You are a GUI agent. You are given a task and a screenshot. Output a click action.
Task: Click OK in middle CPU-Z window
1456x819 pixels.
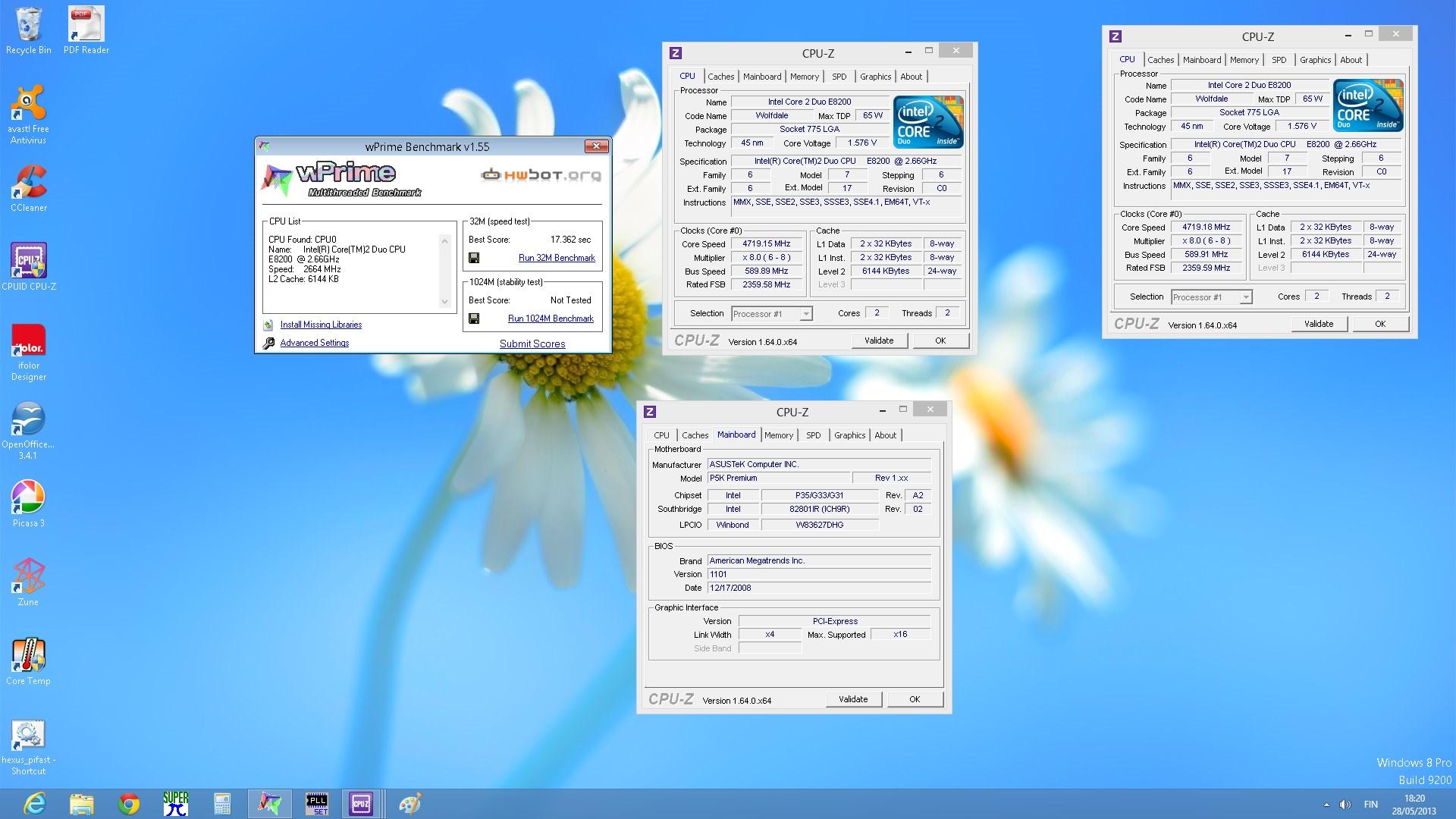940,340
